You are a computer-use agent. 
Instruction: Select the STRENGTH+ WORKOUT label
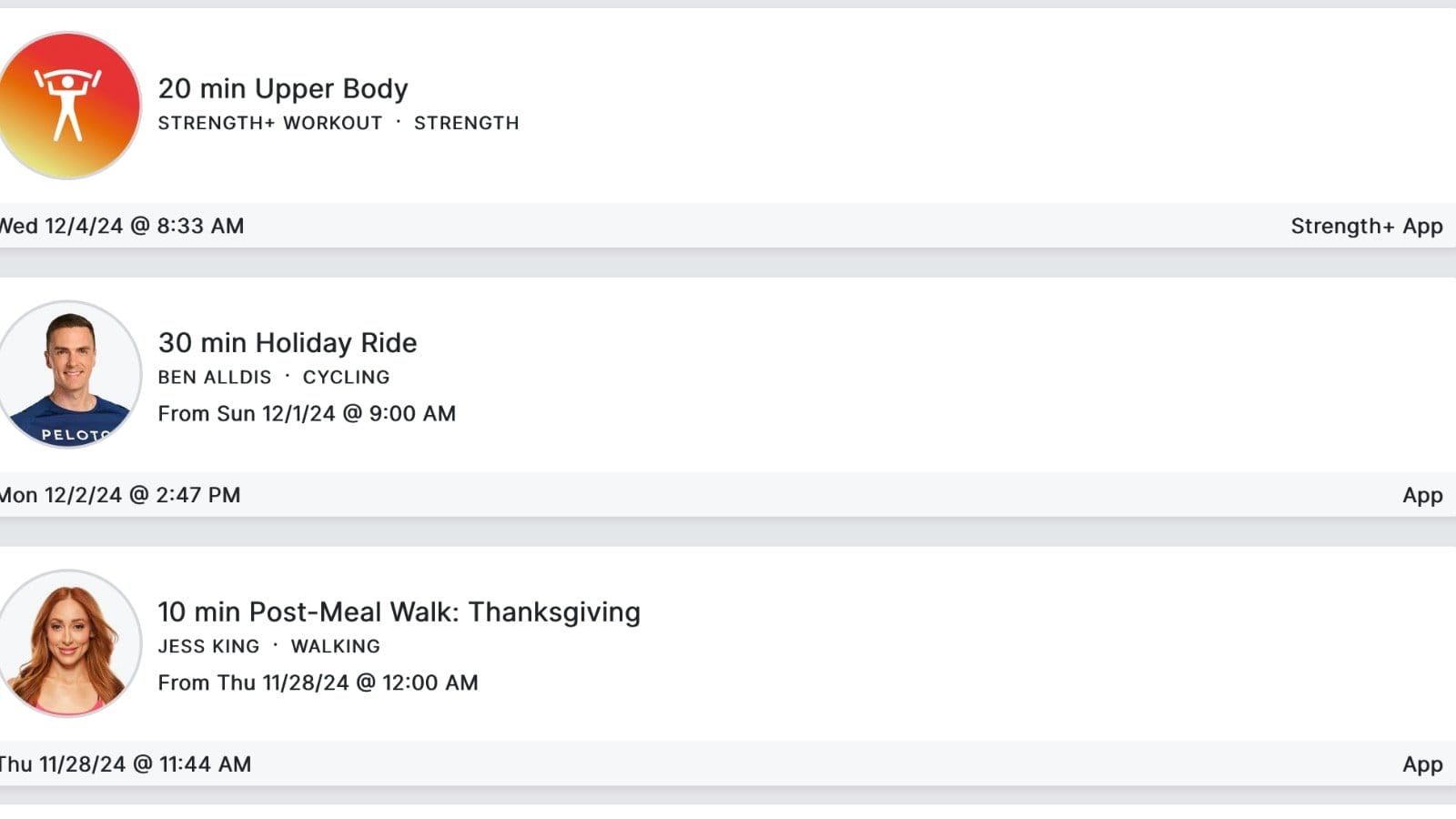(x=270, y=123)
